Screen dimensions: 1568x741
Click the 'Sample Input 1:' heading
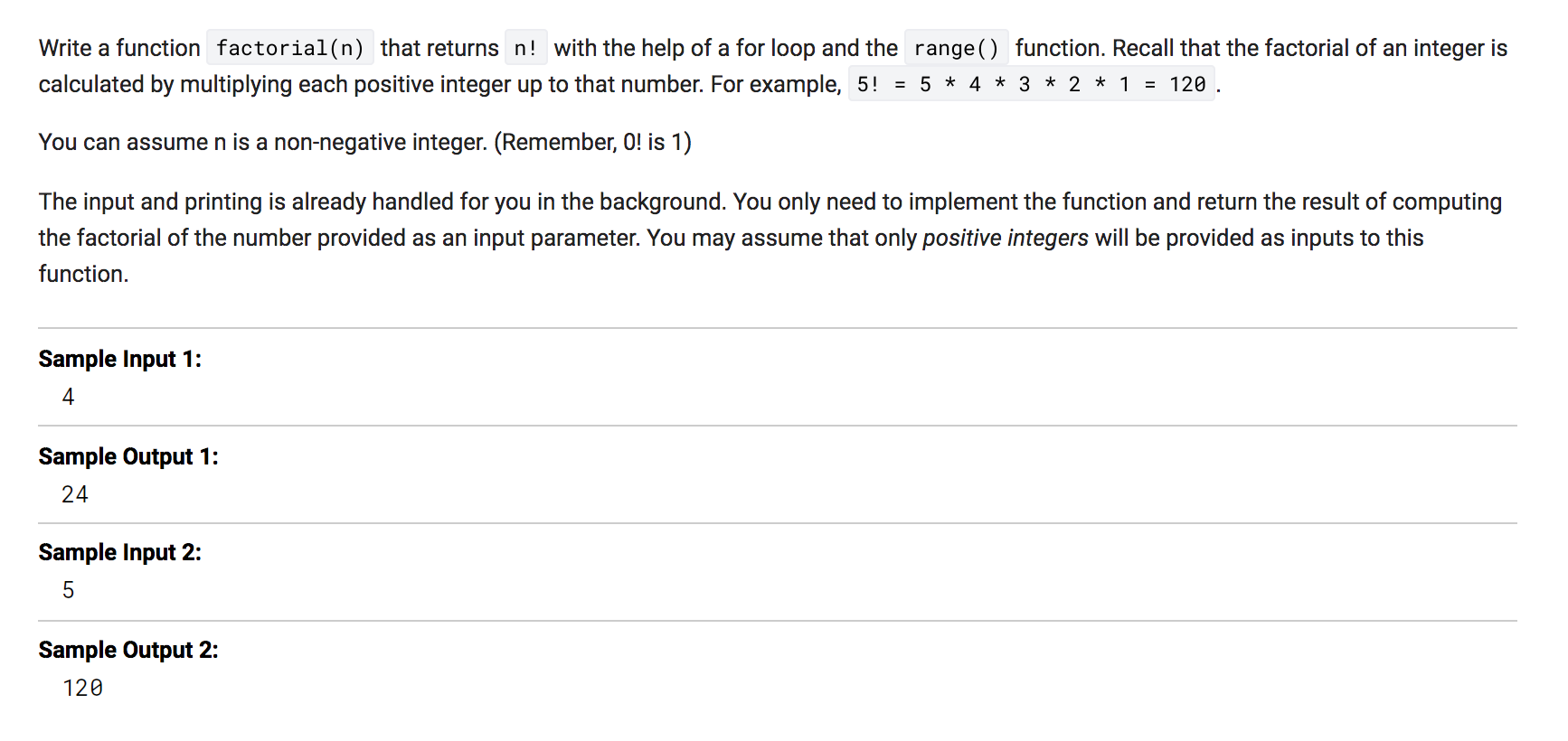pos(119,359)
